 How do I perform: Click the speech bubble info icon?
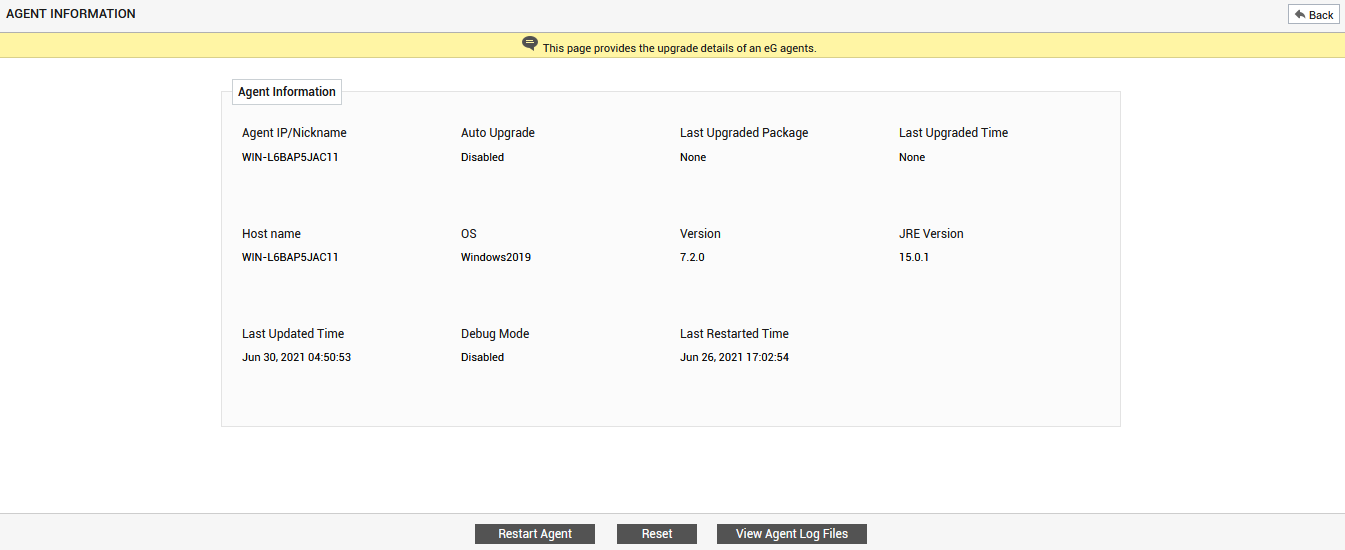tap(530, 45)
